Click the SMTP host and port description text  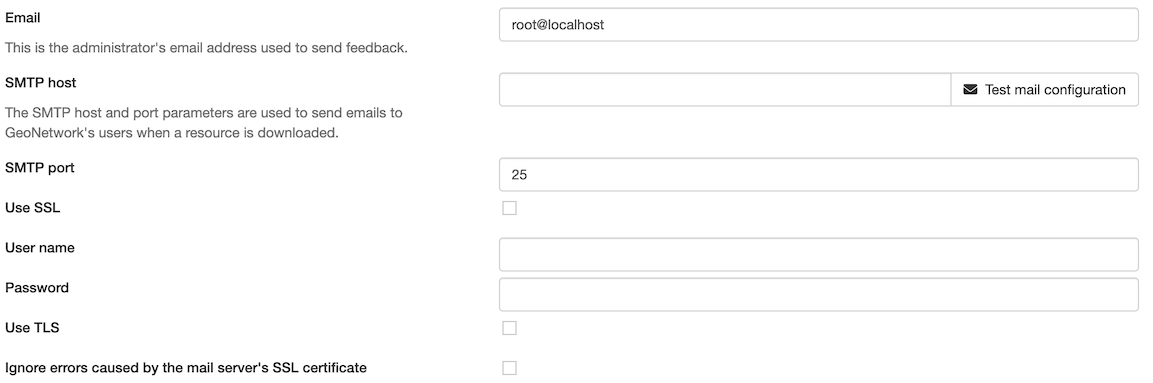tap(204, 124)
